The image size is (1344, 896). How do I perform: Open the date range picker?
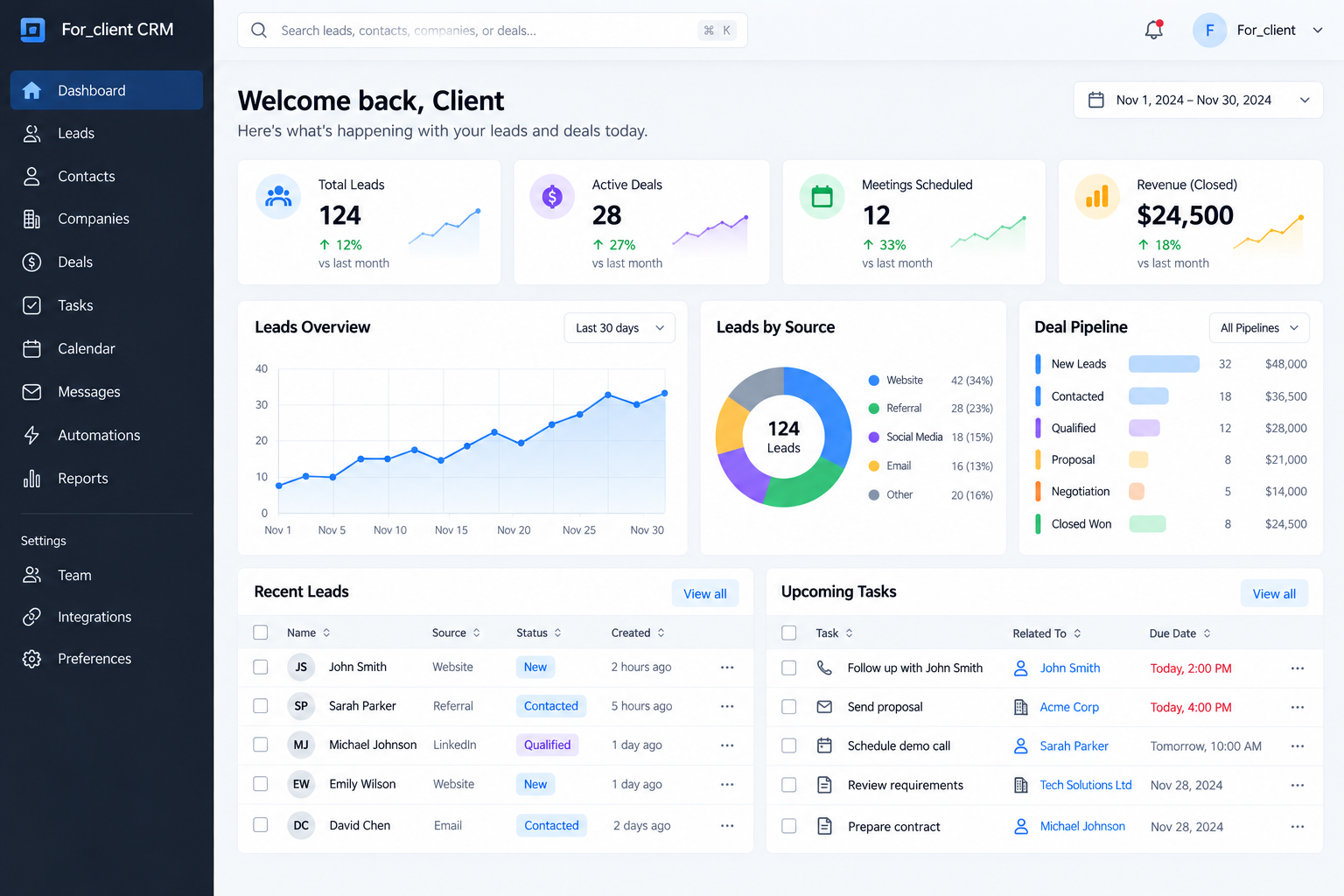[x=1198, y=100]
